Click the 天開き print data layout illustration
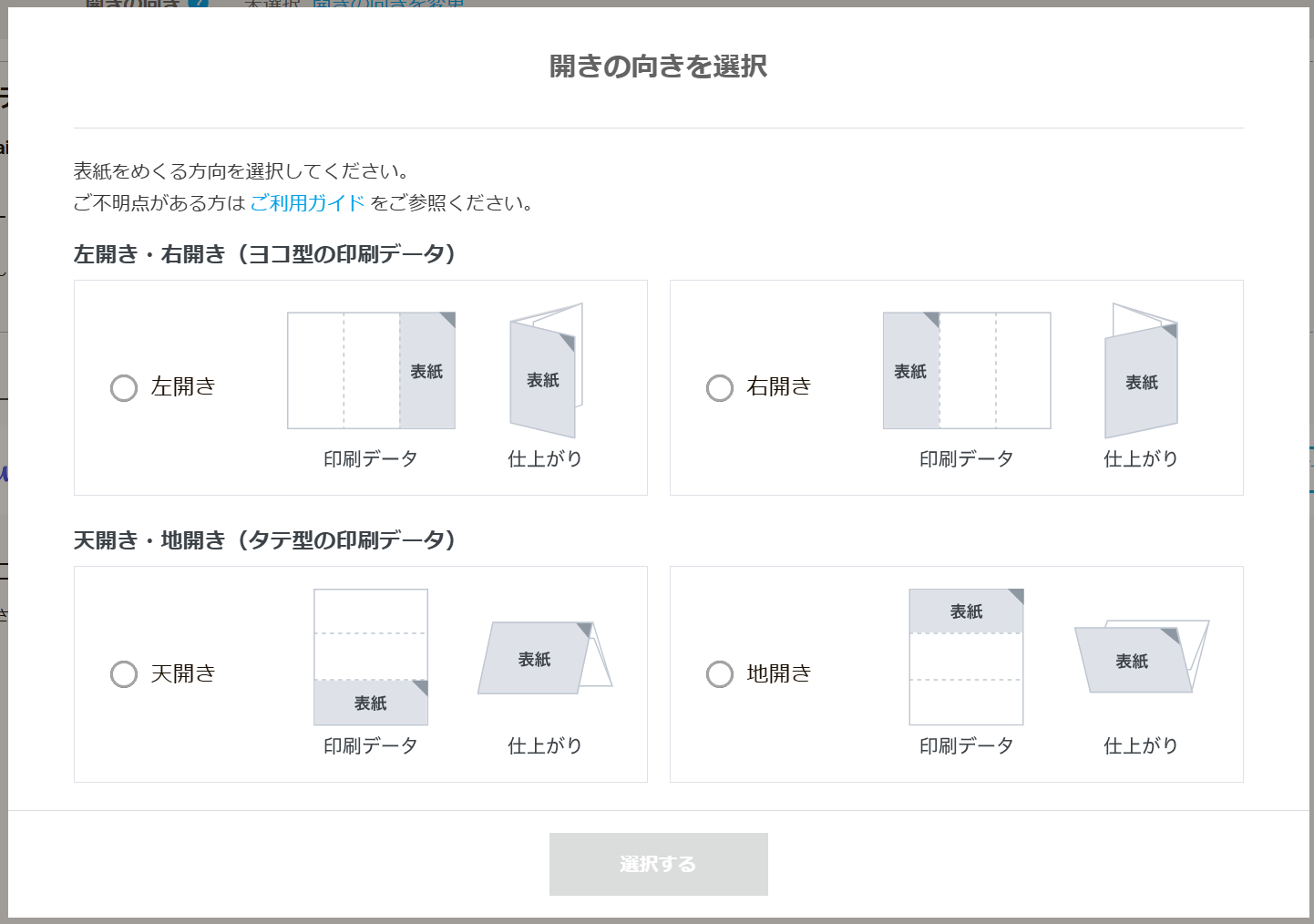 coord(371,657)
